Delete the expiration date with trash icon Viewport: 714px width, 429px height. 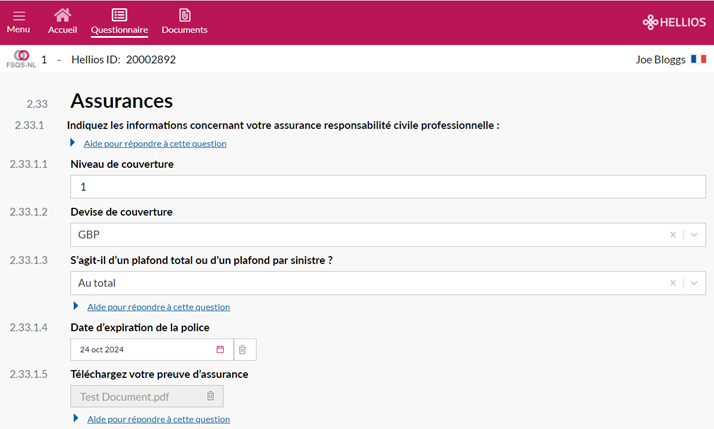[x=243, y=349]
